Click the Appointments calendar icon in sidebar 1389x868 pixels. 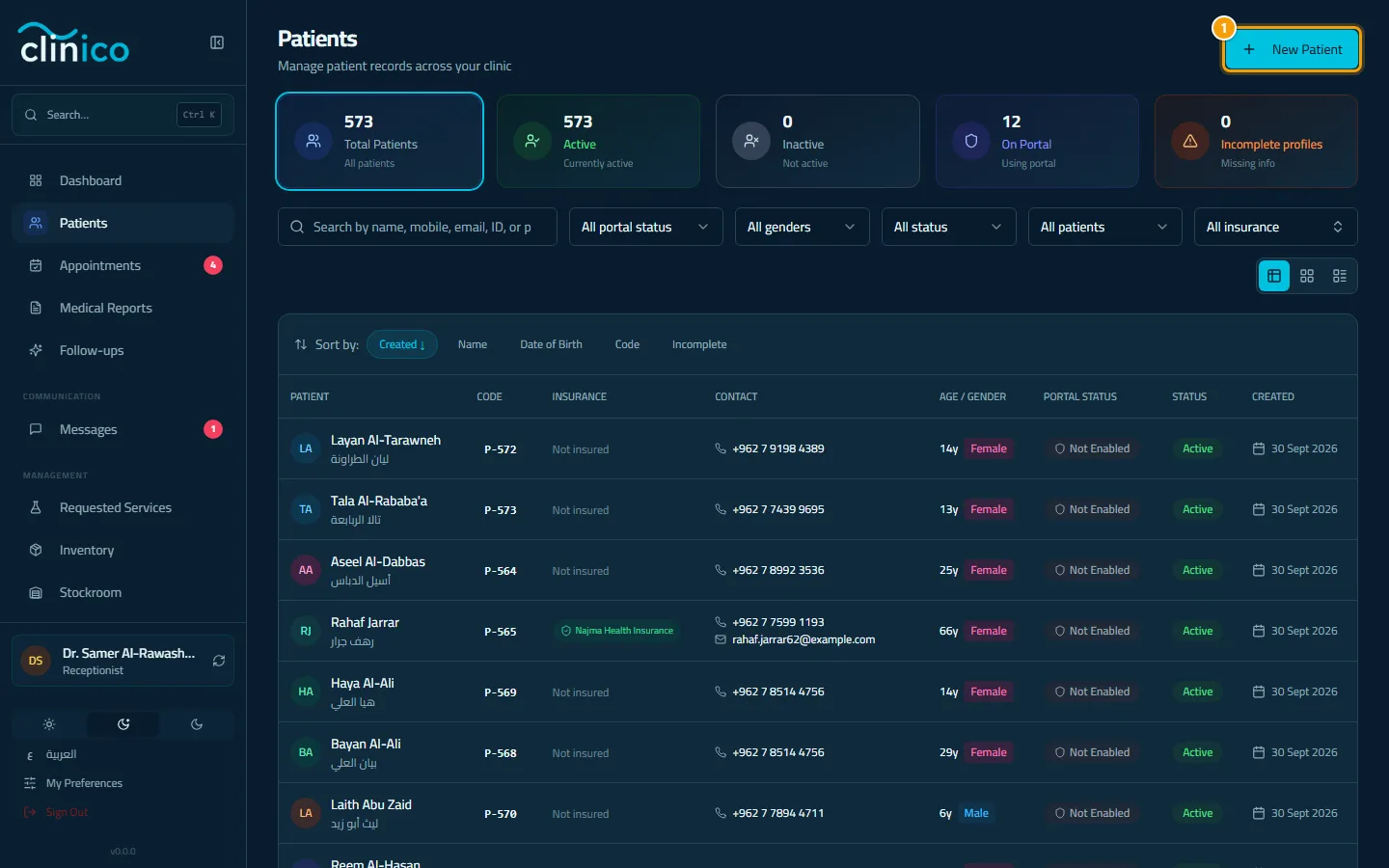(x=36, y=265)
